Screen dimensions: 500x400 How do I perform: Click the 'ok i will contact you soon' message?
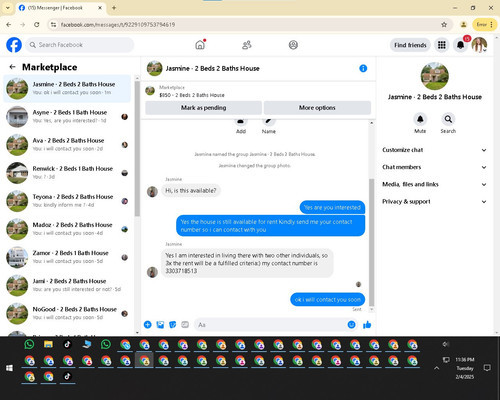point(328,299)
